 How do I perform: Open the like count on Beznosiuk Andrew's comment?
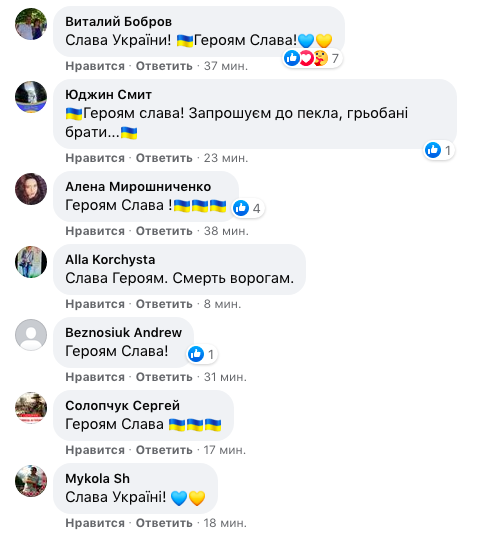point(202,354)
